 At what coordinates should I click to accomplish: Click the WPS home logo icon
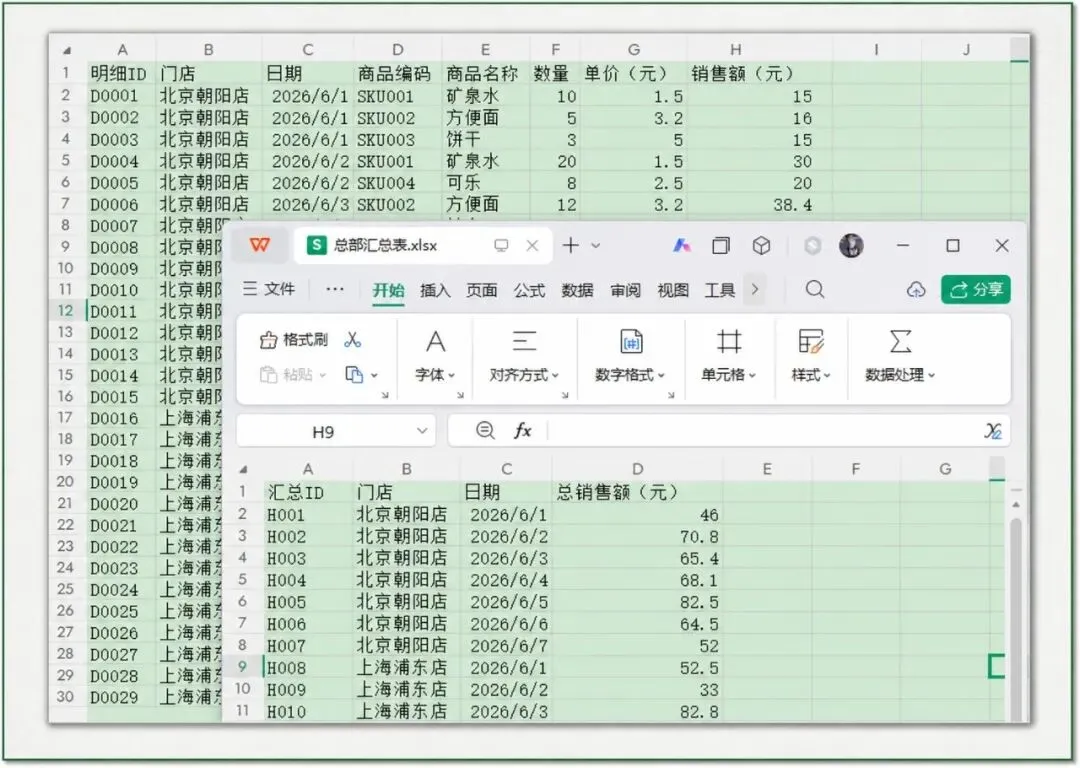[x=260, y=245]
